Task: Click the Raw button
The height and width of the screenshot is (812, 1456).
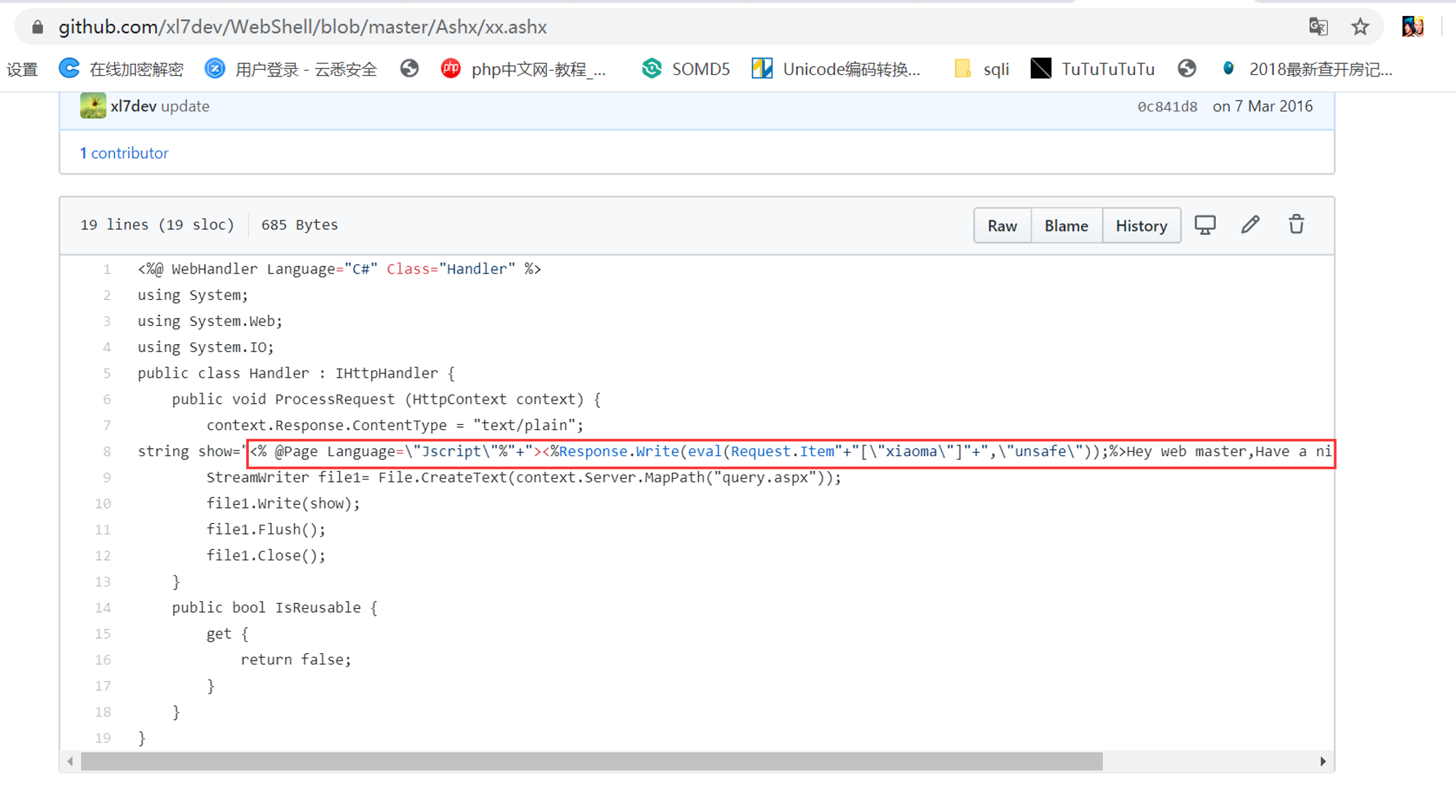Action: [x=1002, y=226]
